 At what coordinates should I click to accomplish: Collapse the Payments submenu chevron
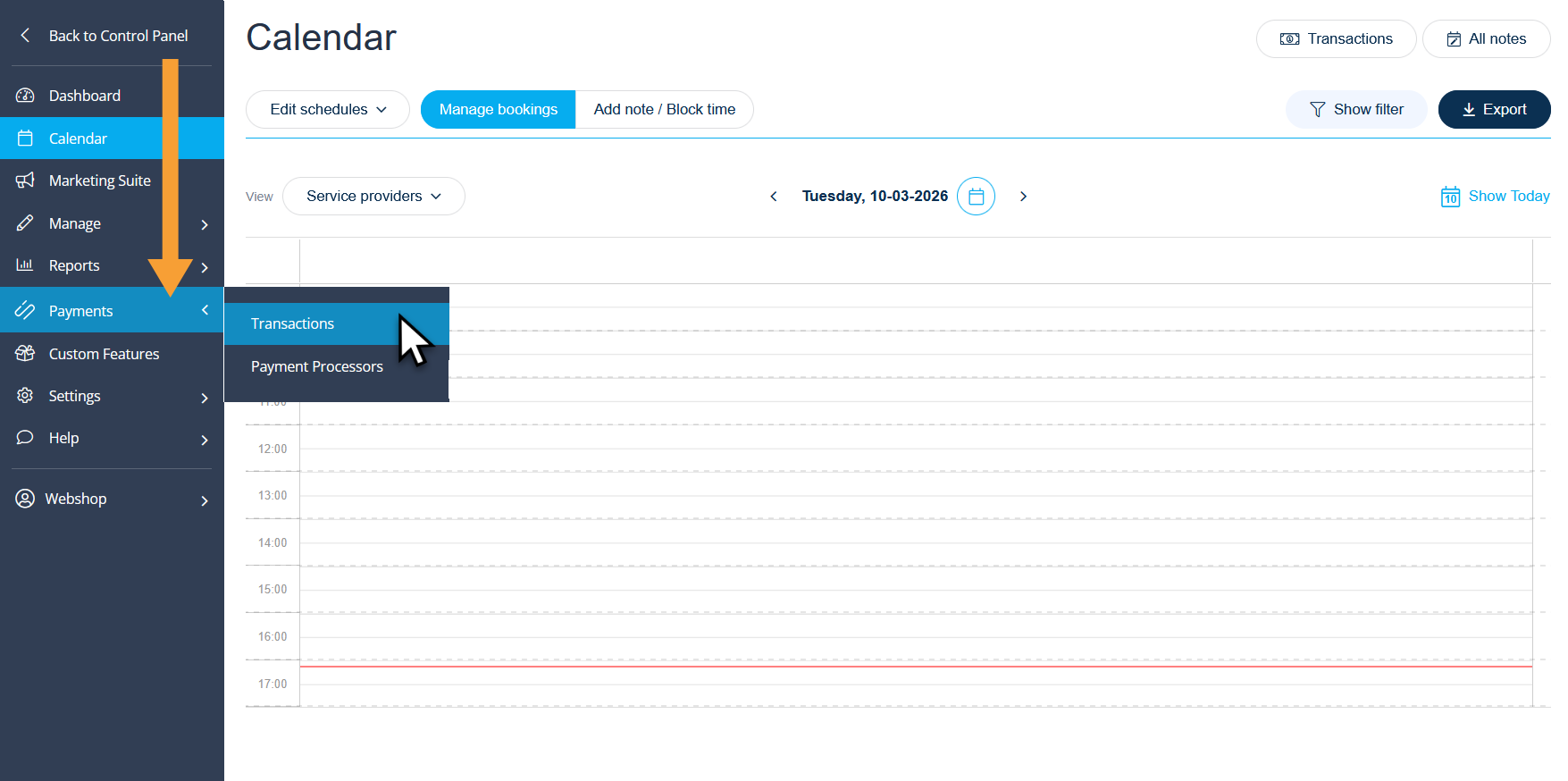point(205,310)
